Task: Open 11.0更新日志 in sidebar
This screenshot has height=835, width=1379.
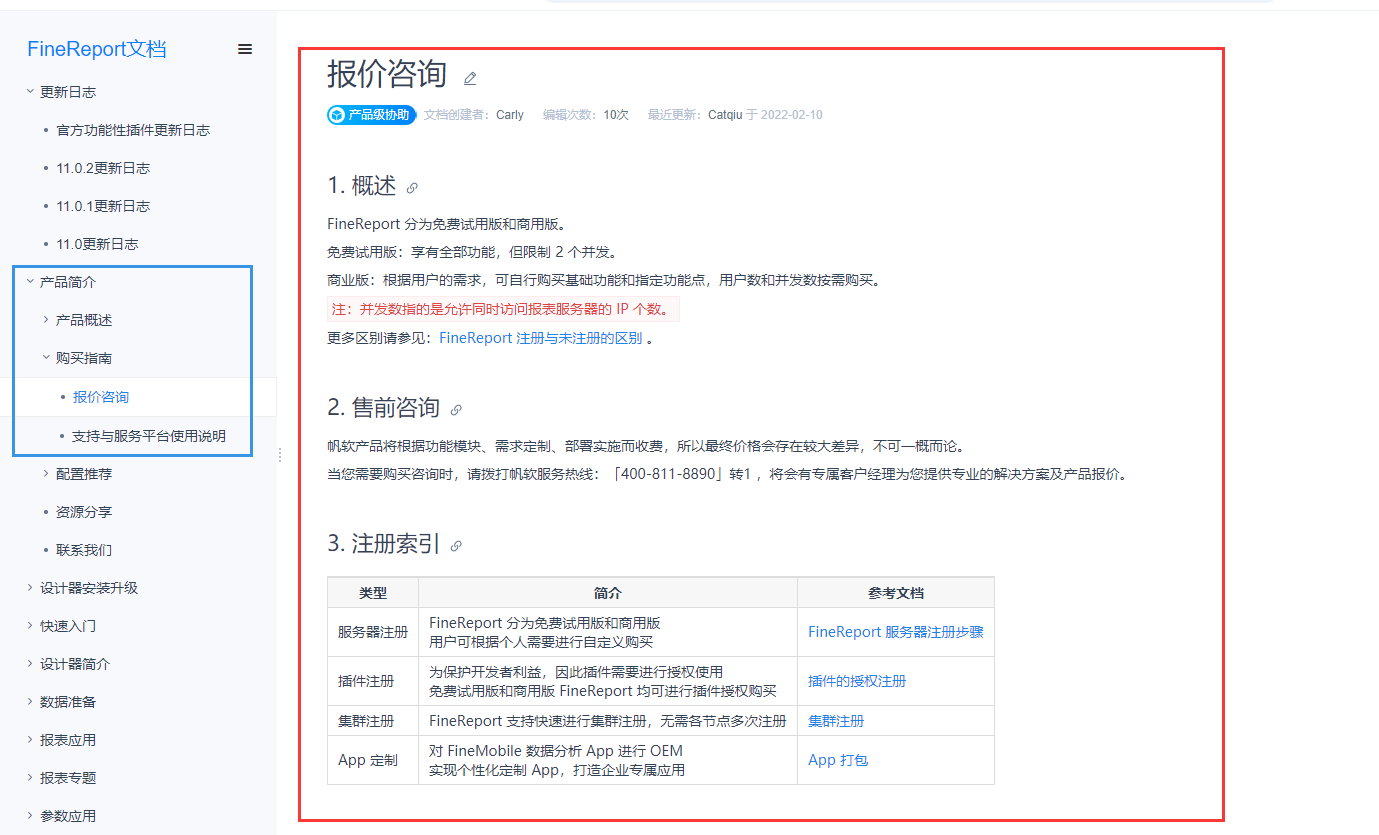Action: [x=97, y=244]
